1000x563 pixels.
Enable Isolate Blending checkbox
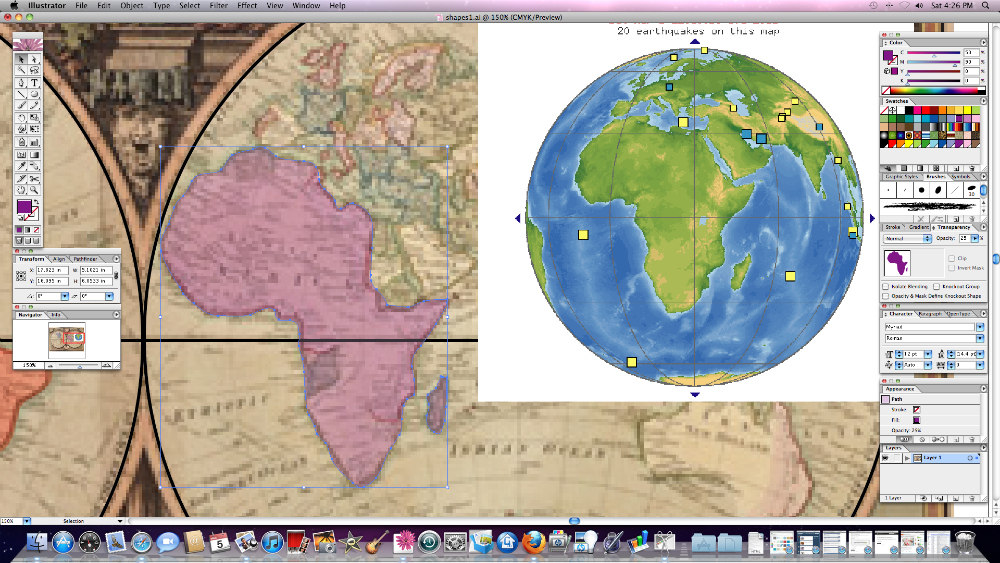pos(885,286)
